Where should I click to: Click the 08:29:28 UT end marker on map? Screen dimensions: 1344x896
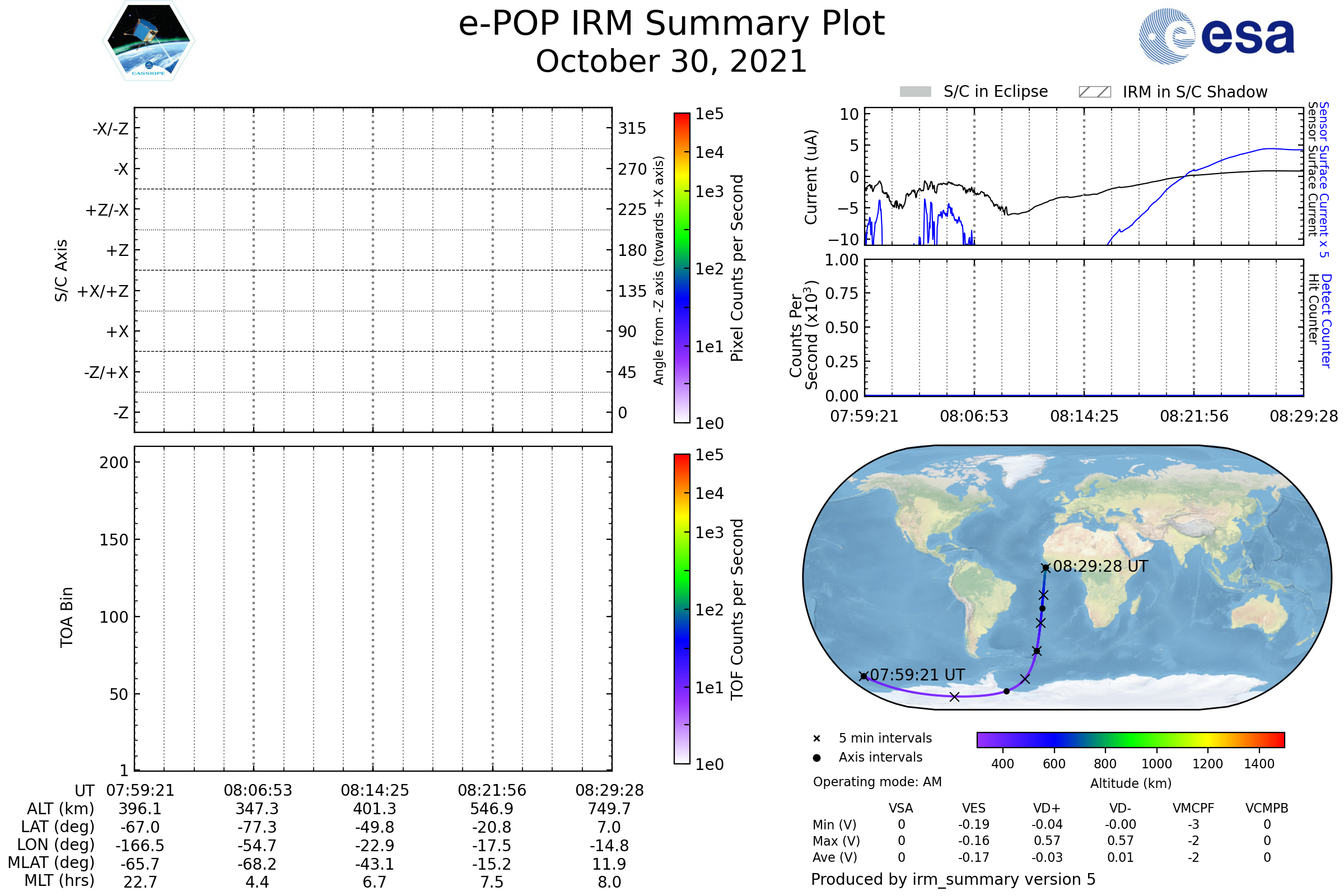click(1046, 568)
